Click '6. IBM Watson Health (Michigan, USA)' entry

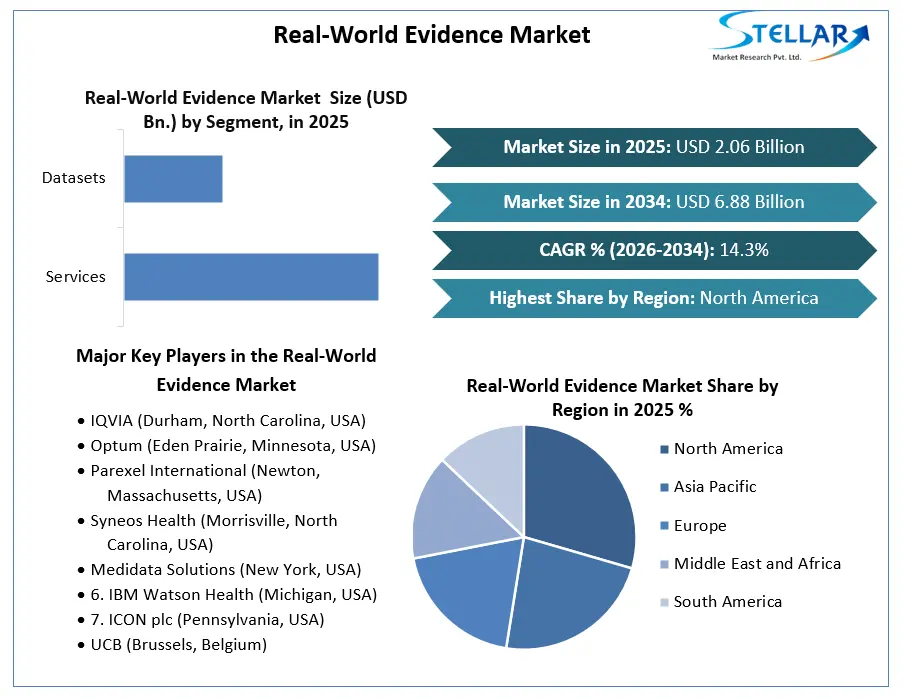tap(228, 595)
